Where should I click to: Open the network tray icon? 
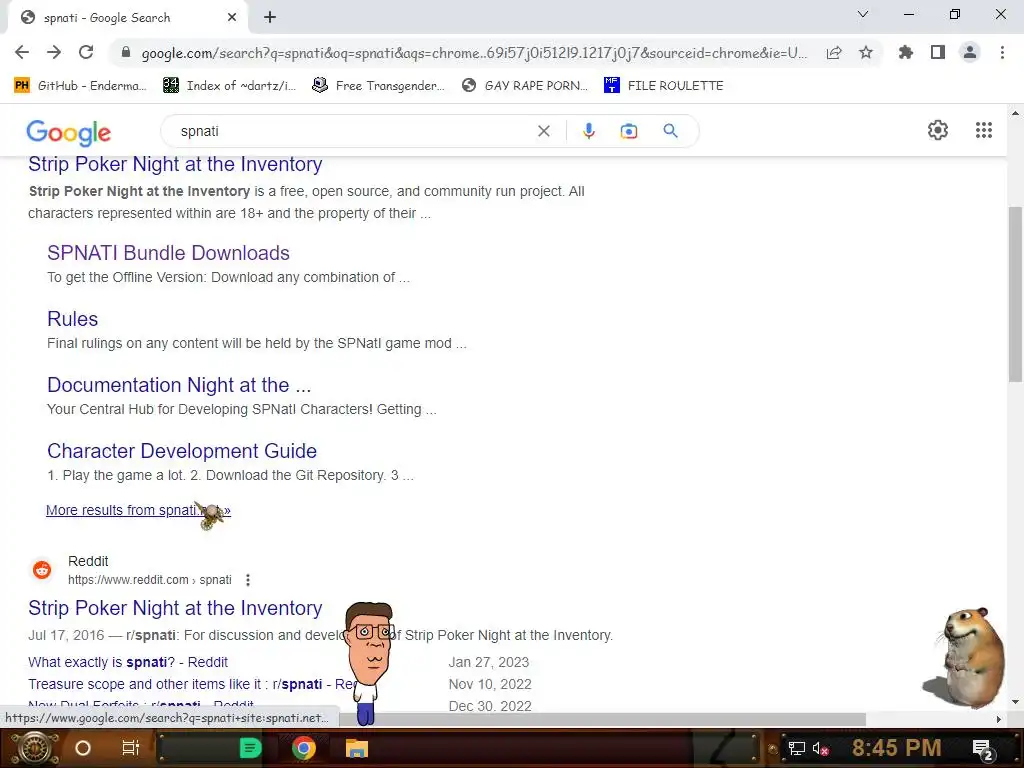pyautogui.click(x=797, y=748)
